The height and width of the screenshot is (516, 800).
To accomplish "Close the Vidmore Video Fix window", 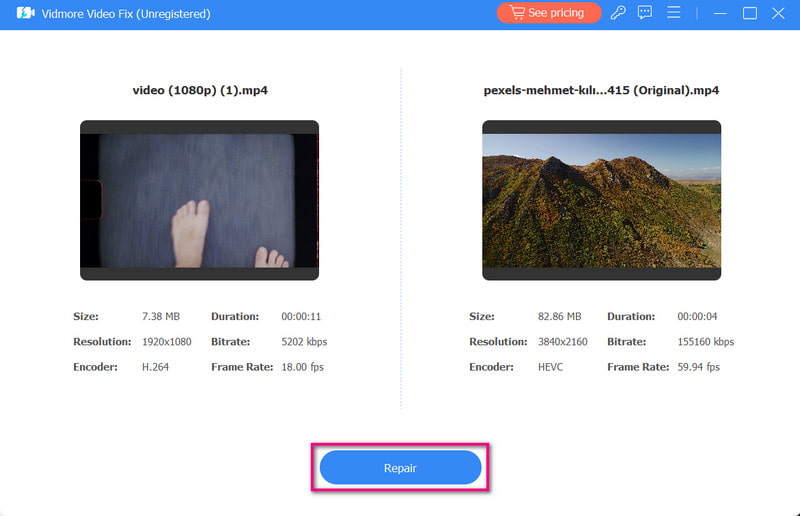I will click(x=779, y=13).
